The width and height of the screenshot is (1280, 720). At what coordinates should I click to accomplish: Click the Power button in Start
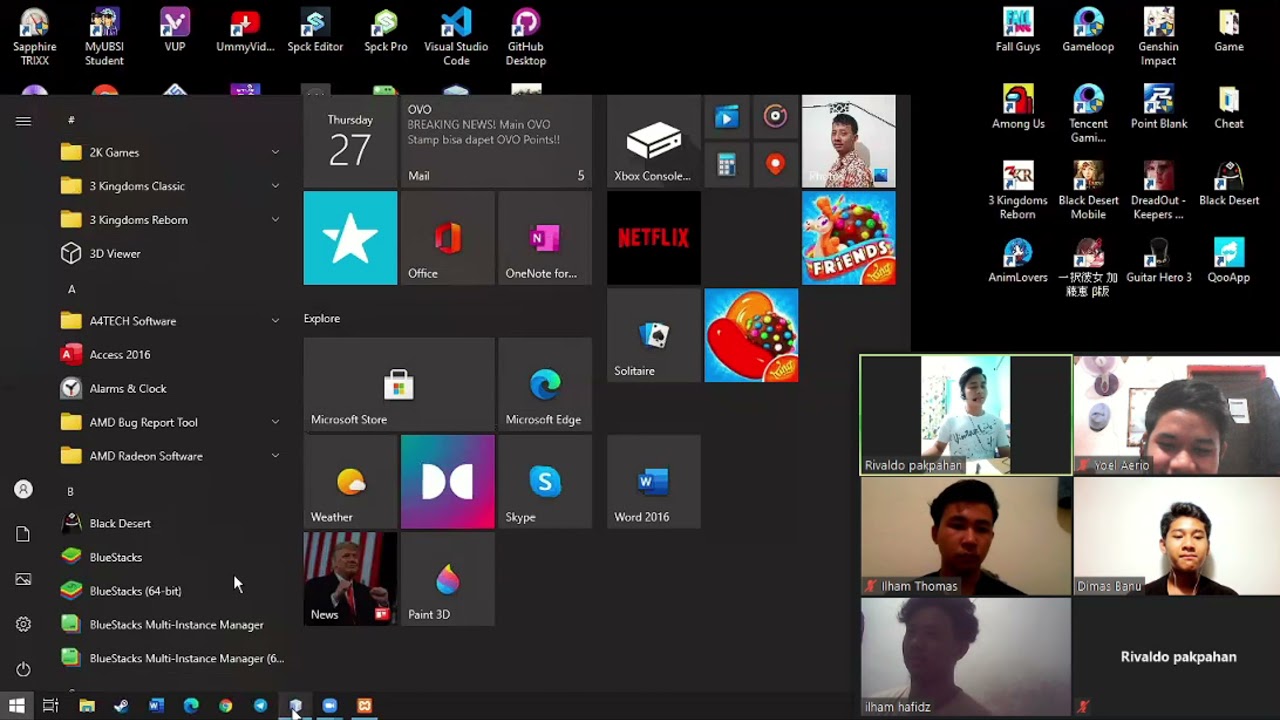23,669
